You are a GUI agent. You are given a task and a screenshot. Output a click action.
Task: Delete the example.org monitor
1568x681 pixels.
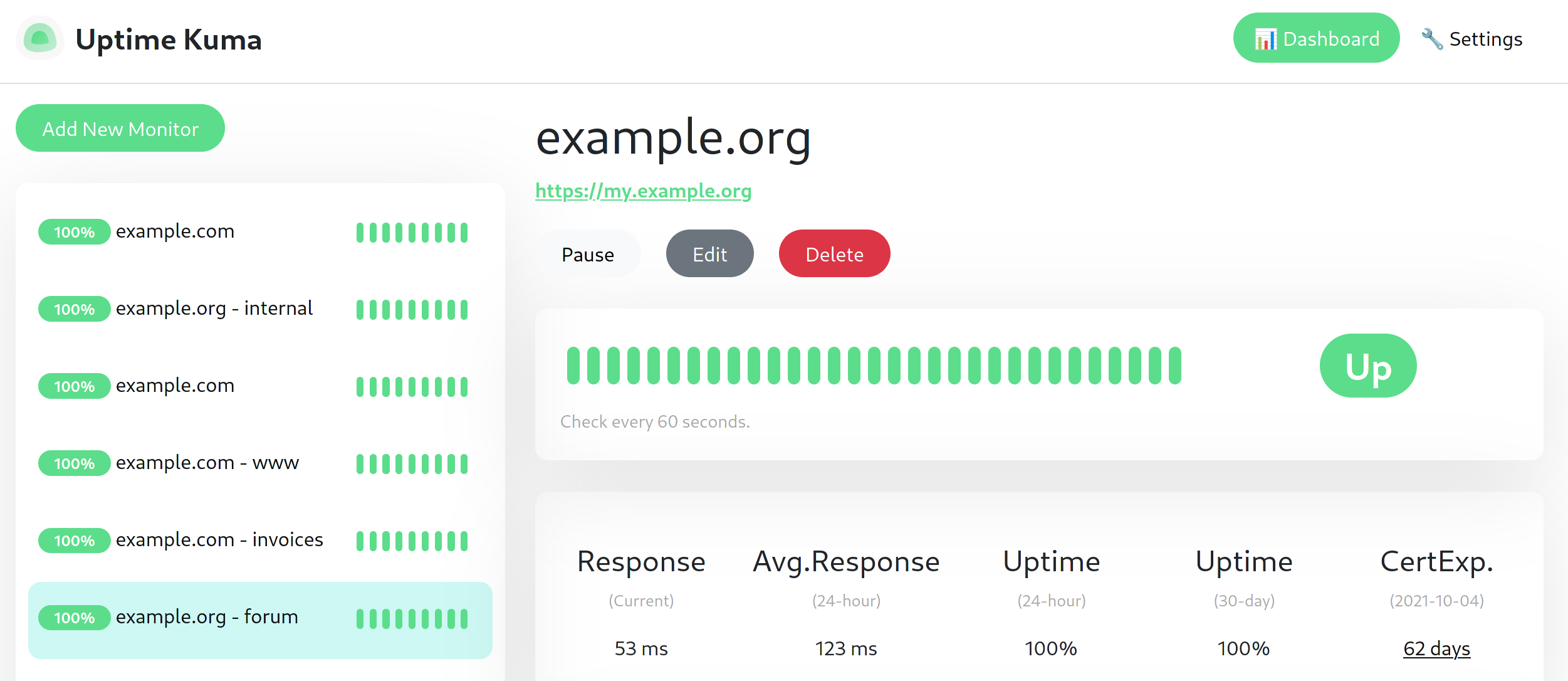(834, 254)
